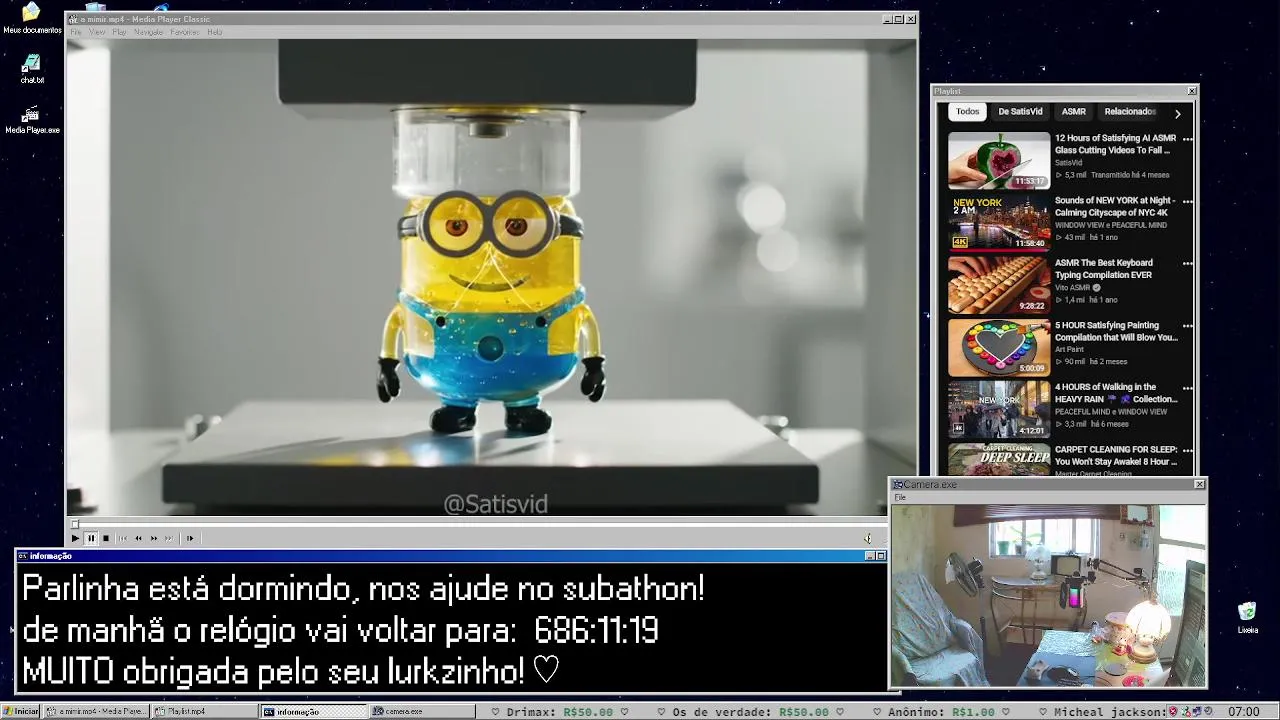Screen dimensions: 1280x720
Task: Open the Help menu in Media Player Classic
Action: coord(214,32)
